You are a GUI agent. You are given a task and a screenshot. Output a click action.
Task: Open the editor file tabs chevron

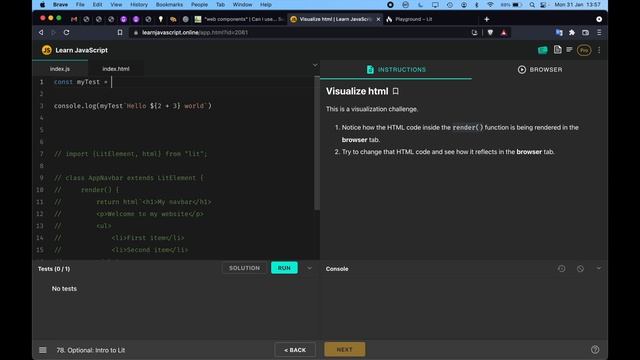click(315, 65)
